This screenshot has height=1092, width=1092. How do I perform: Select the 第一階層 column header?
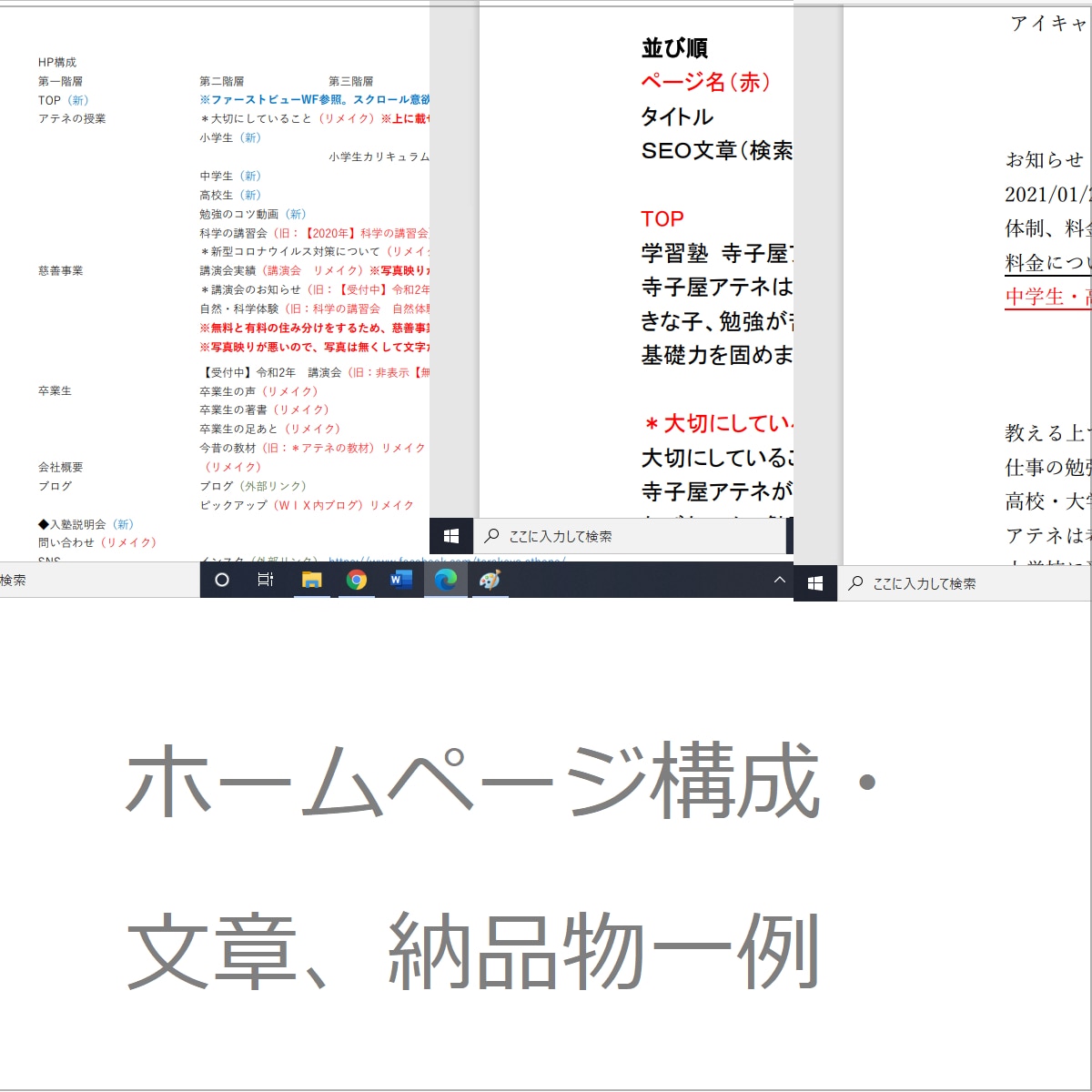point(60,81)
